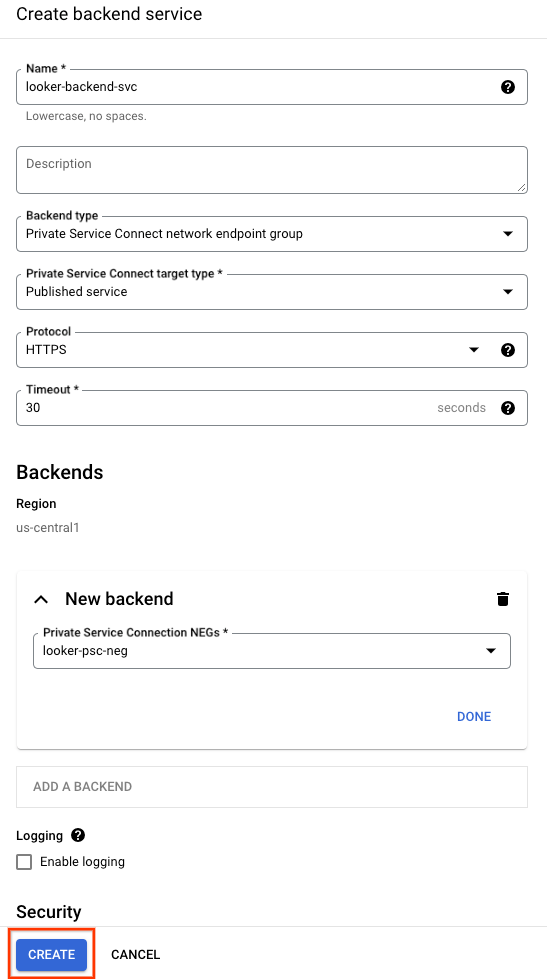Delete the New backend with trash icon
This screenshot has width=547, height=979.
[x=503, y=599]
